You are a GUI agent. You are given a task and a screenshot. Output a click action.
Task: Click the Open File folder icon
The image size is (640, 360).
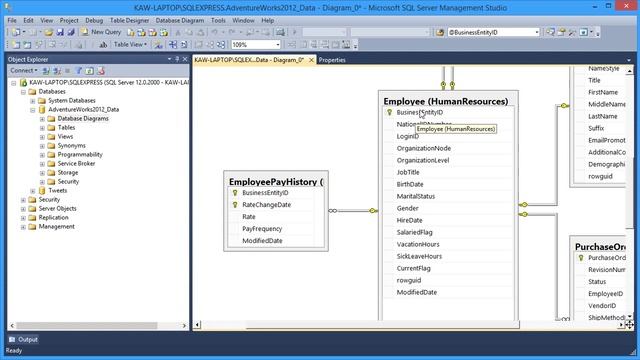[x=49, y=32]
